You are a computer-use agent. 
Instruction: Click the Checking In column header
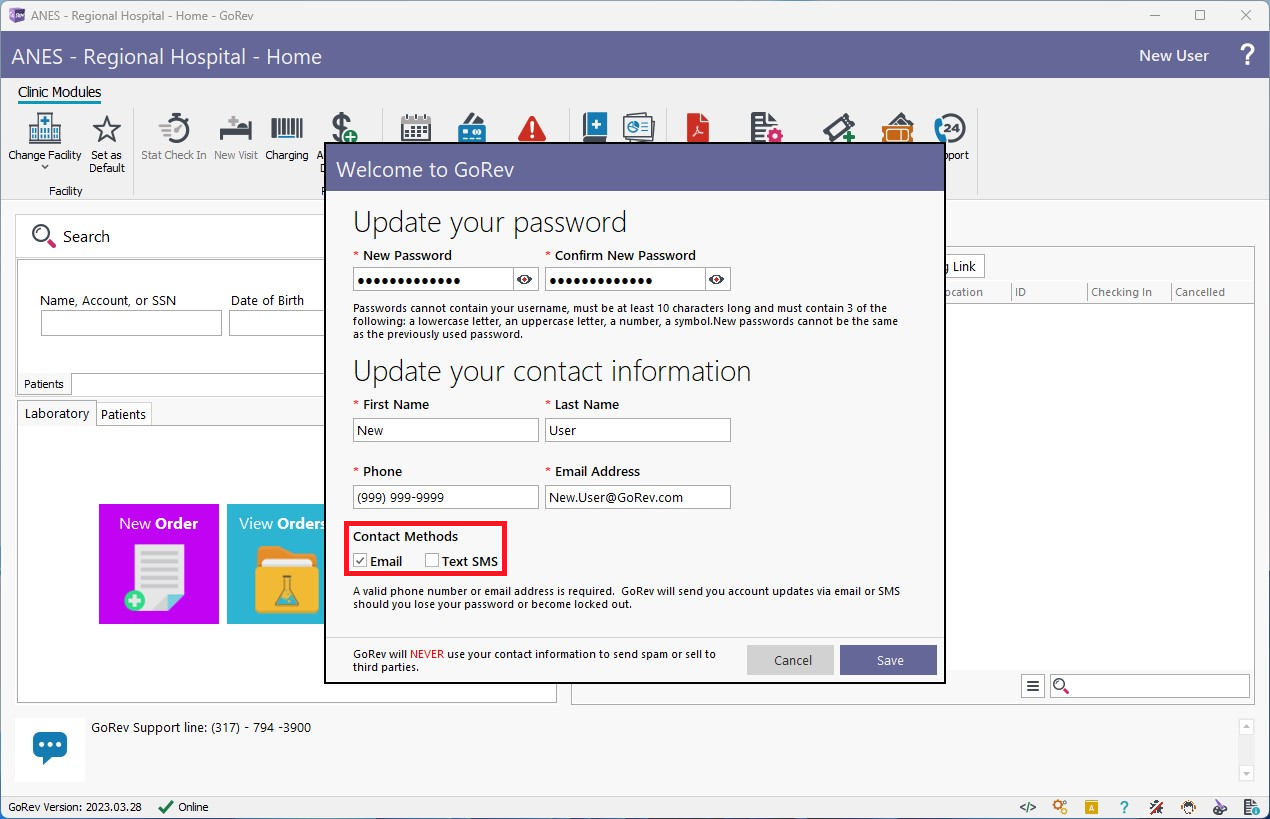pos(1129,292)
